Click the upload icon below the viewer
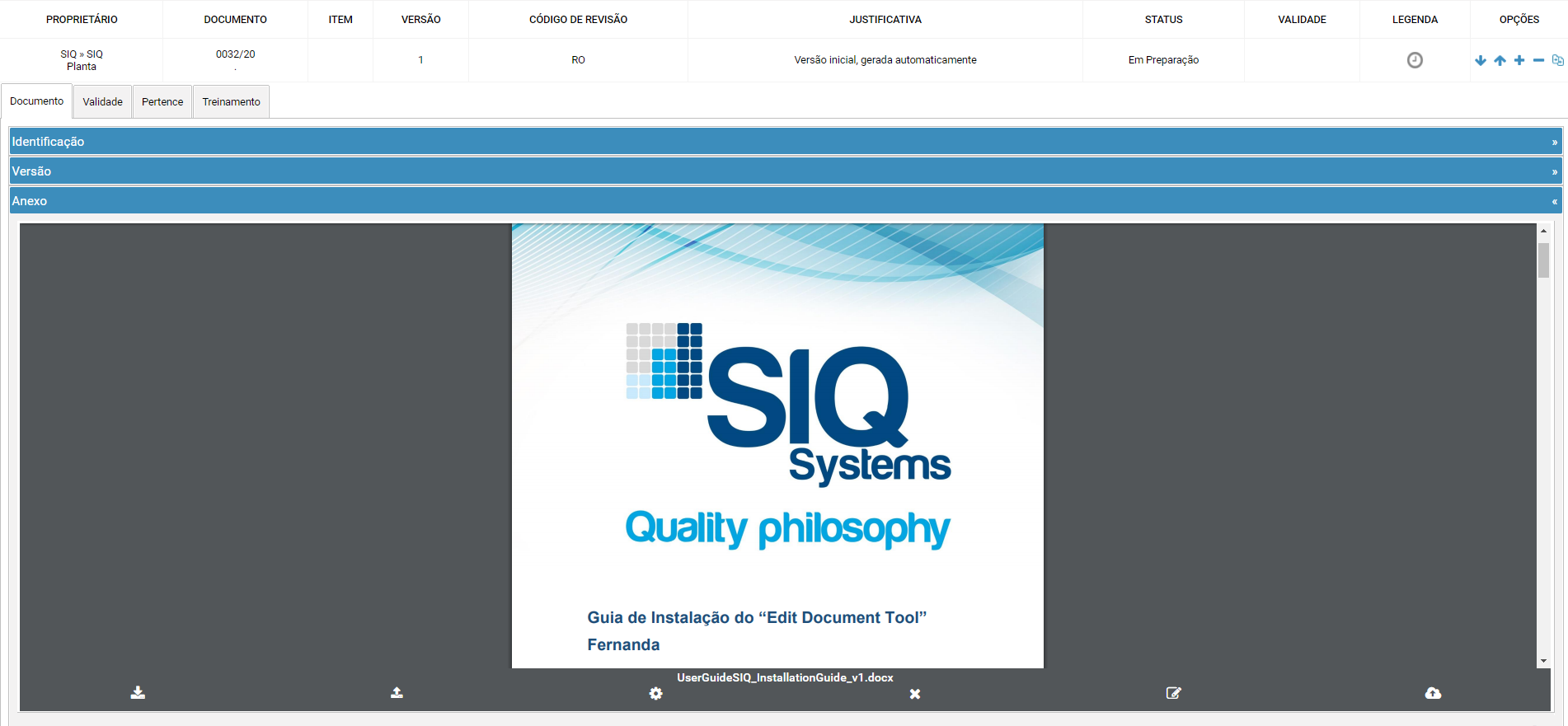Screen dimensions: 1568x726 point(397,692)
